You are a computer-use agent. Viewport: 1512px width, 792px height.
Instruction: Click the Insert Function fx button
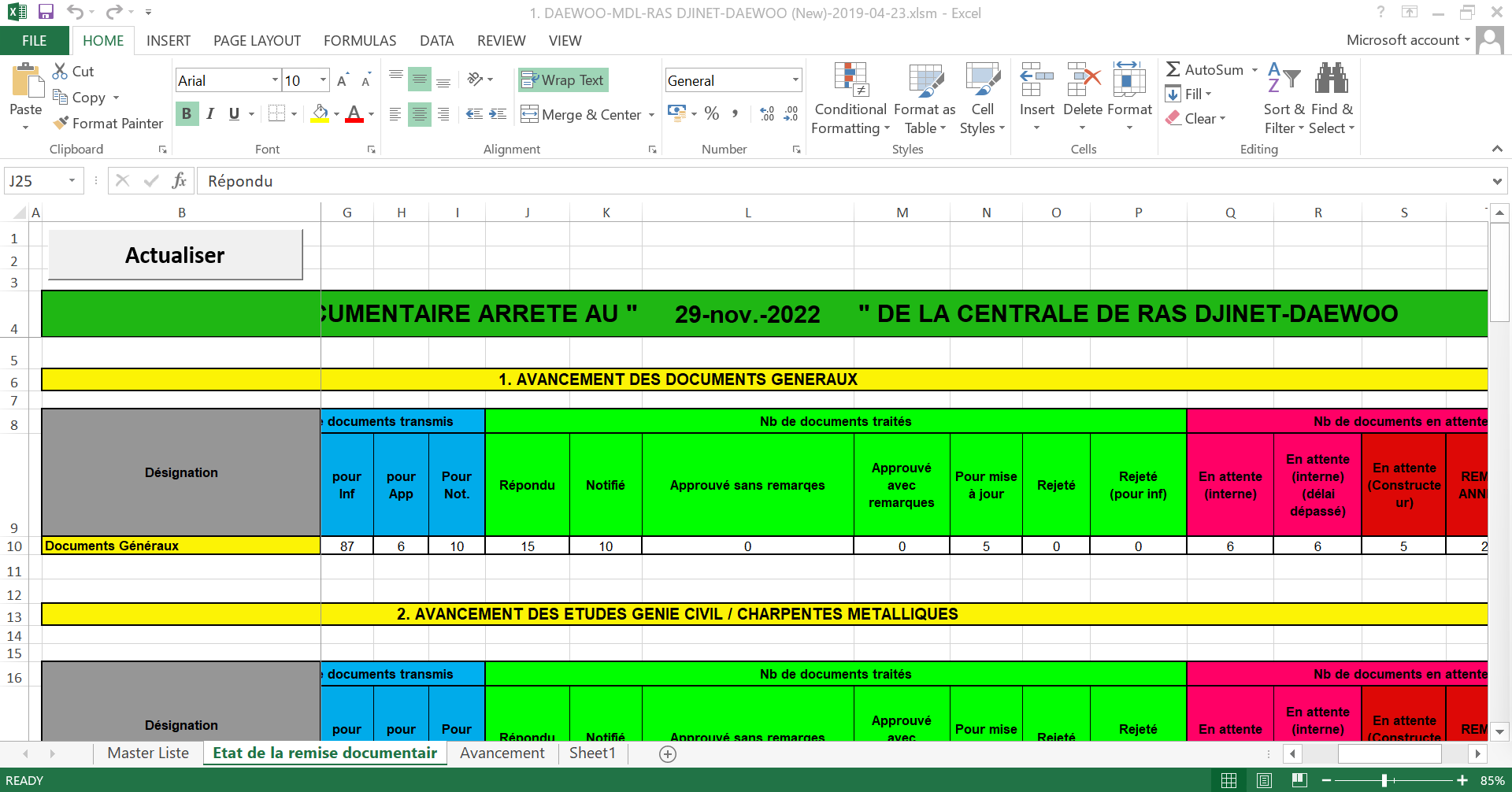coord(180,181)
